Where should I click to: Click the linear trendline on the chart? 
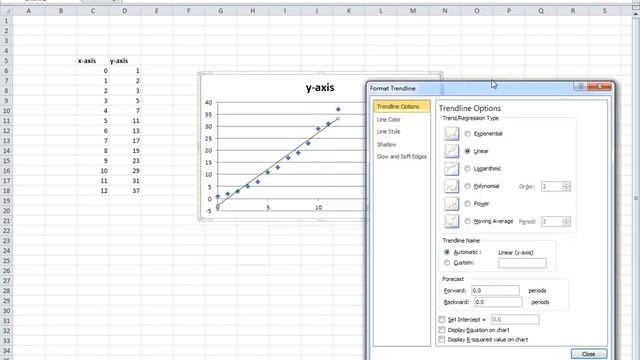(x=278, y=162)
